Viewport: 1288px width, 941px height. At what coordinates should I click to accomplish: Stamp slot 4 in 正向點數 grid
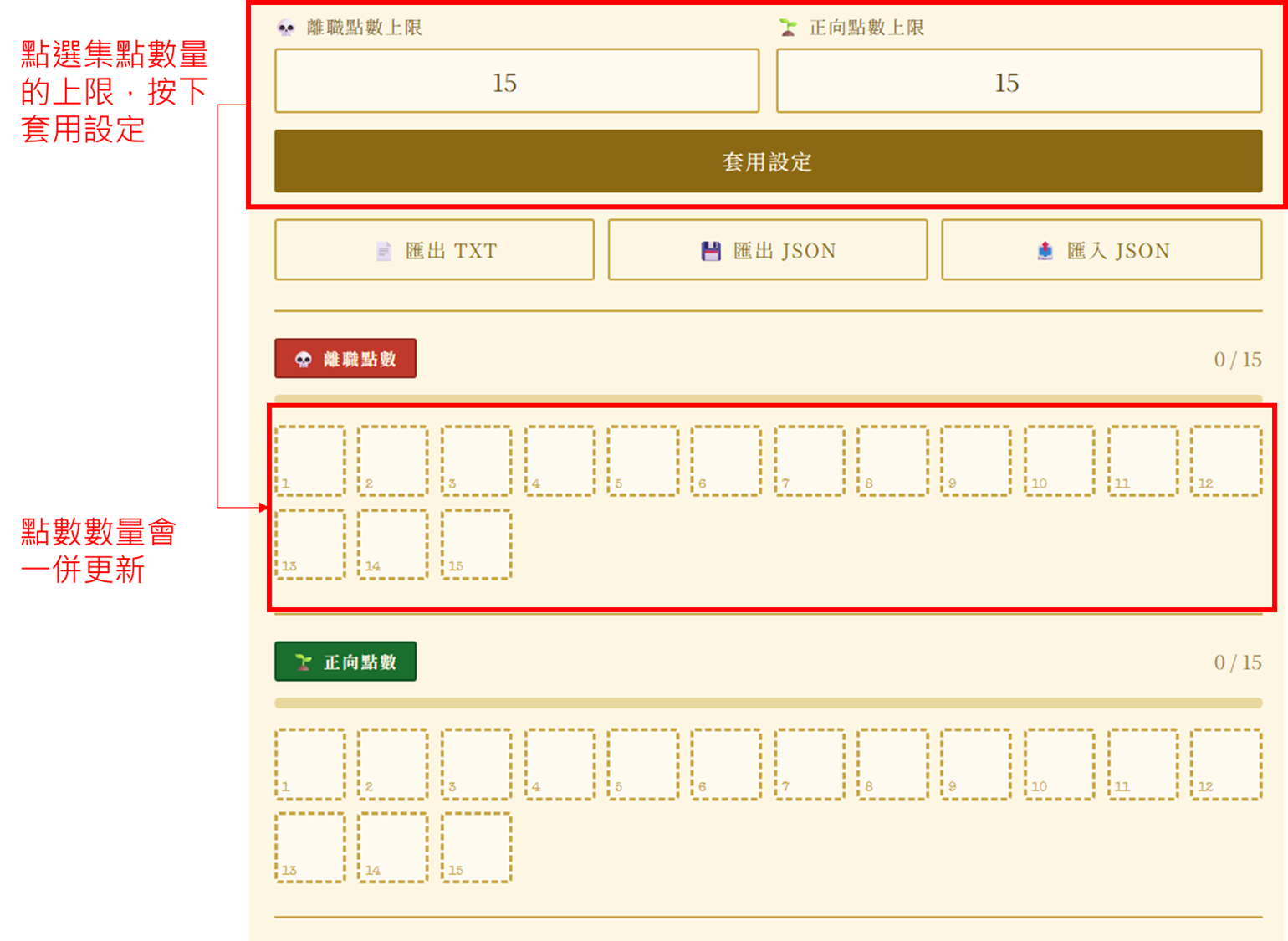pyautogui.click(x=560, y=765)
